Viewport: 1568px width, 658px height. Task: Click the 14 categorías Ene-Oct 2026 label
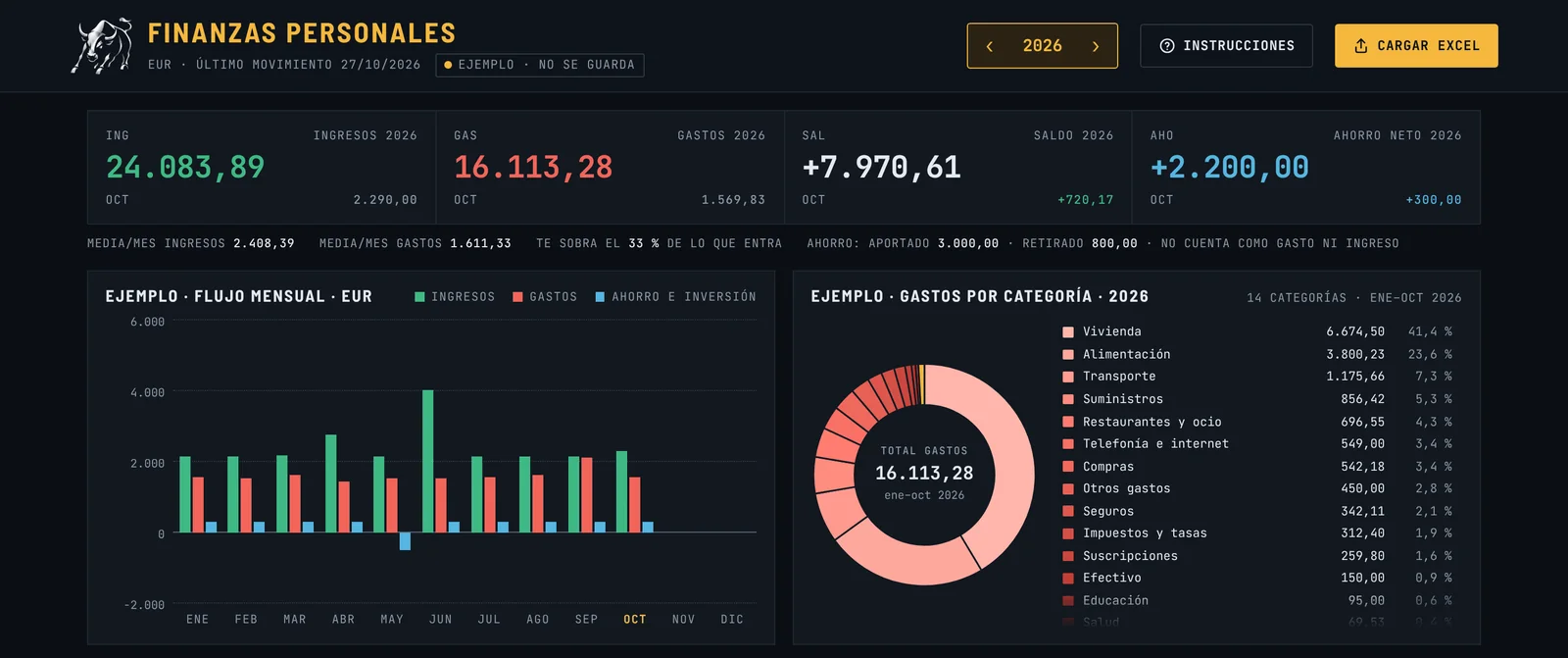[1354, 298]
